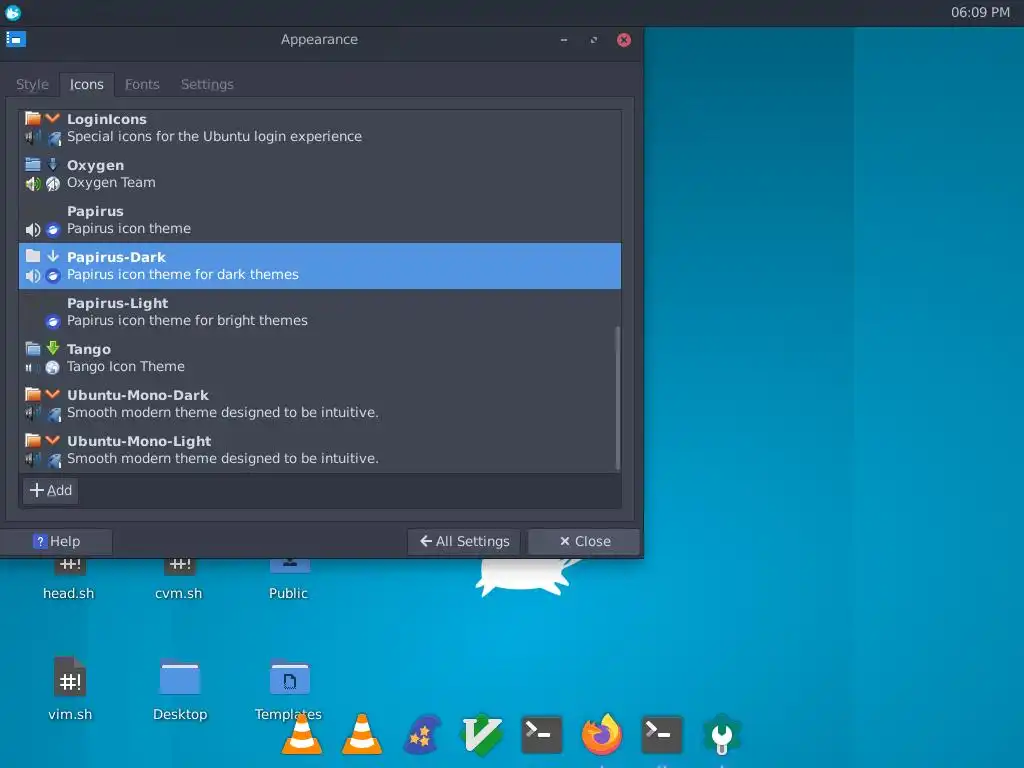
Task: Click the Tango theme green download arrow icon
Action: point(53,348)
